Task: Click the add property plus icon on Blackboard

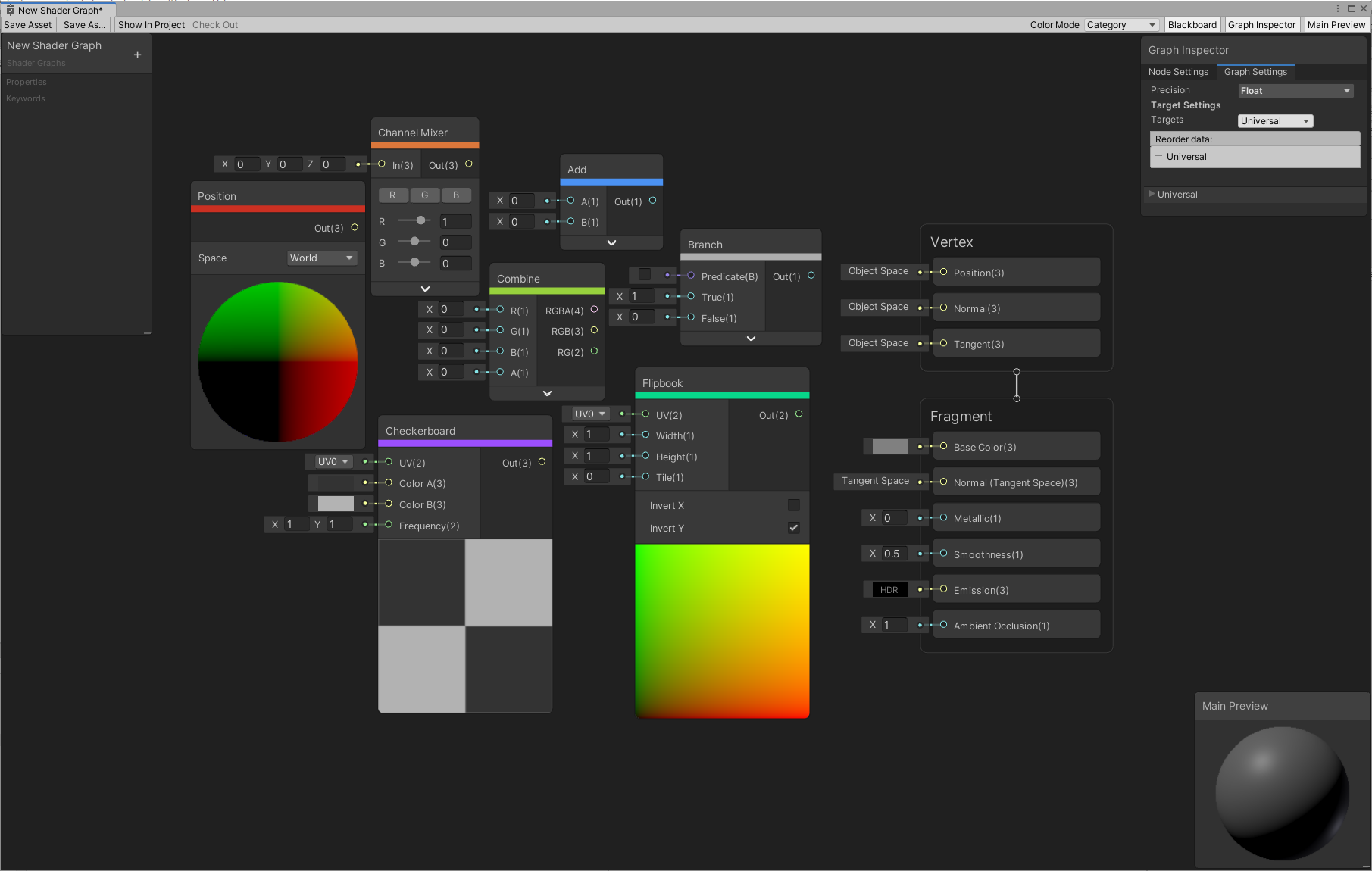Action: tap(137, 55)
